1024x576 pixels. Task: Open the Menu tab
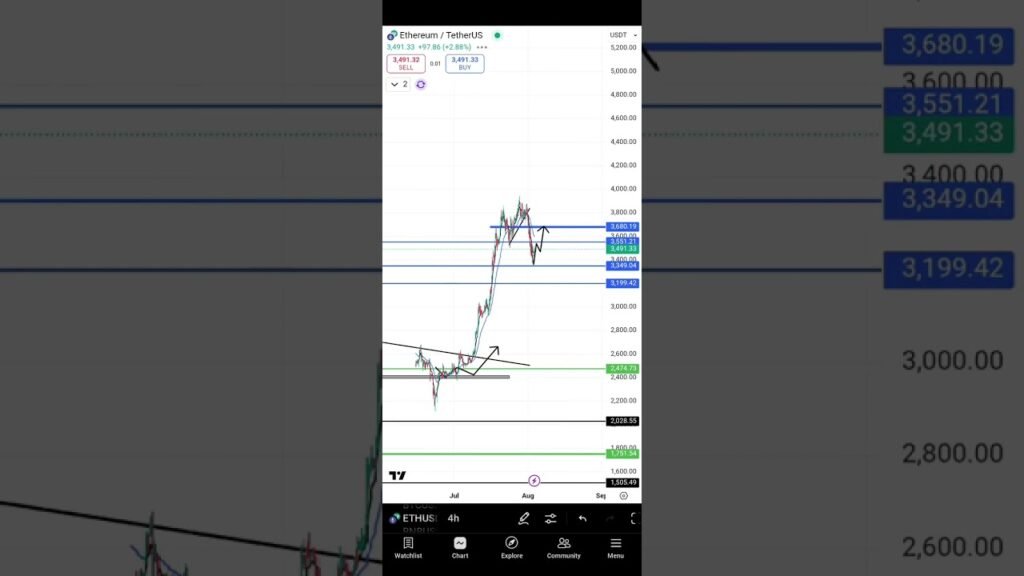615,548
